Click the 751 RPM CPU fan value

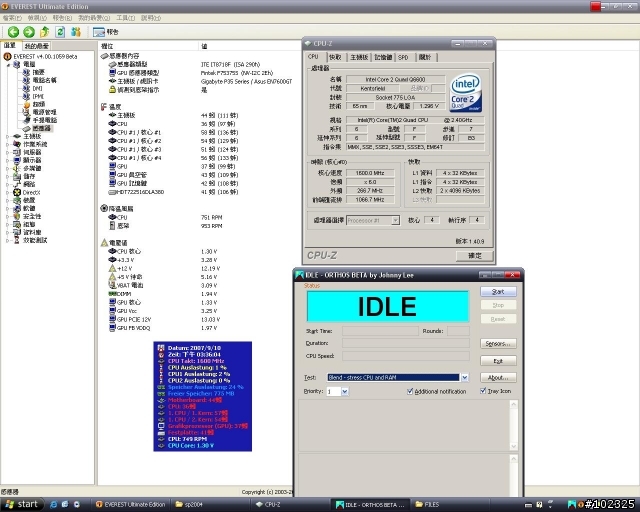click(x=211, y=217)
